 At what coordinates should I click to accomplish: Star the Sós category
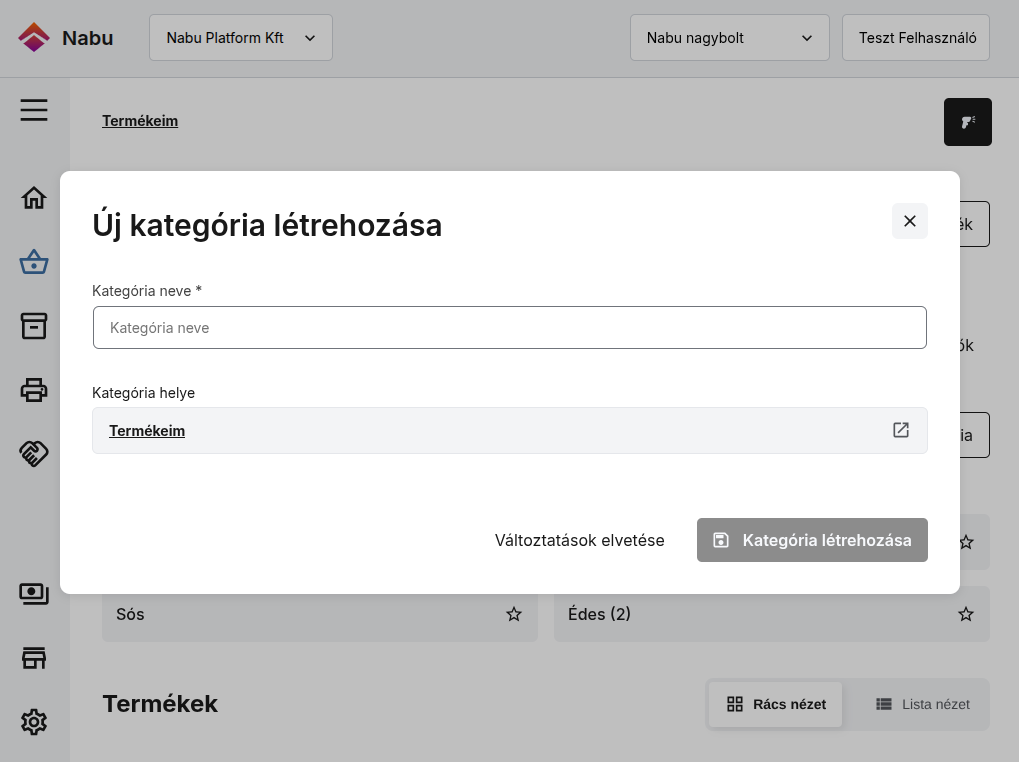point(514,614)
